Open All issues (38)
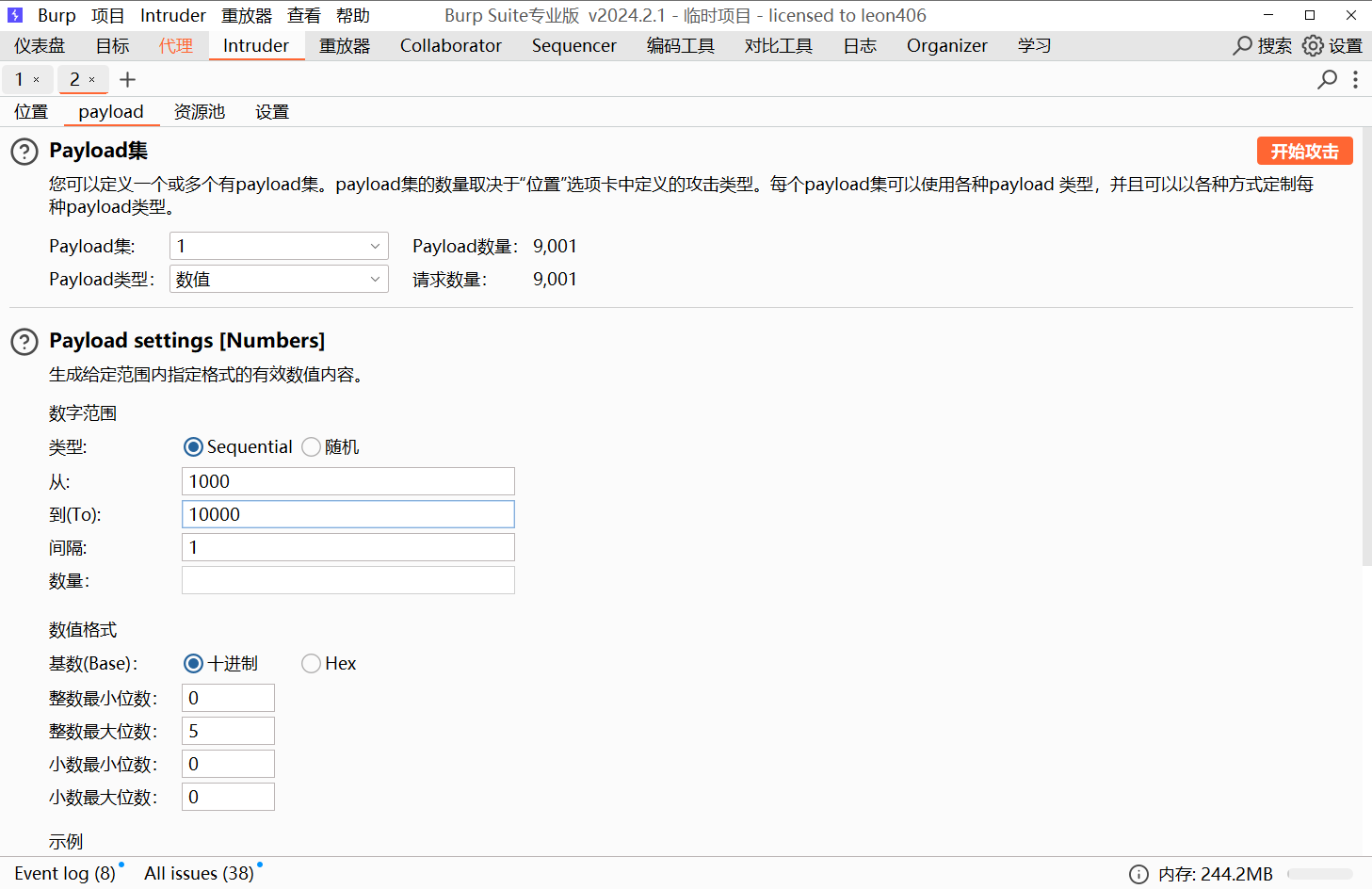The width and height of the screenshot is (1372, 889). coord(199,874)
